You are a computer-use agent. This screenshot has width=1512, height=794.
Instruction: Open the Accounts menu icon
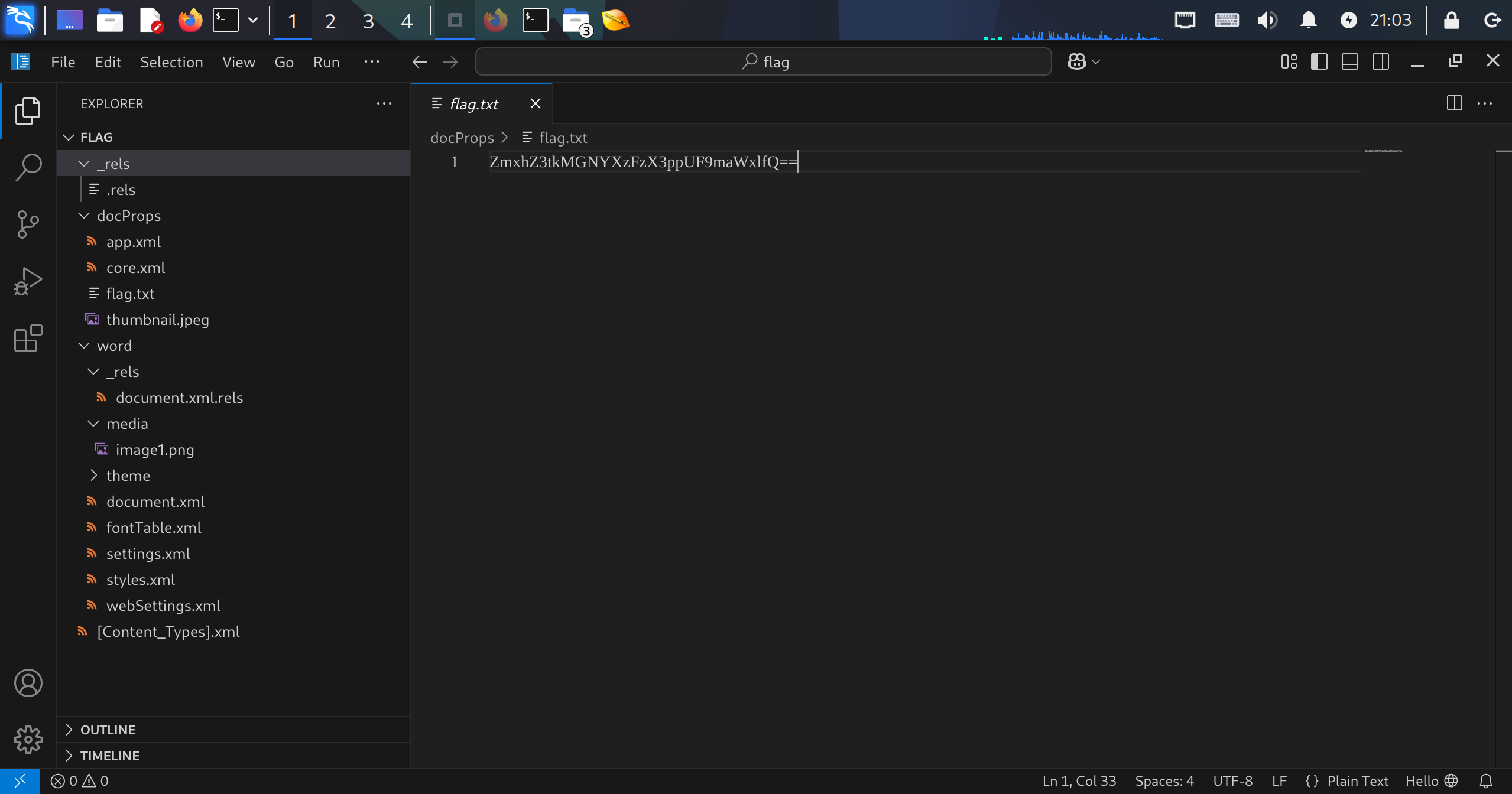coord(28,683)
